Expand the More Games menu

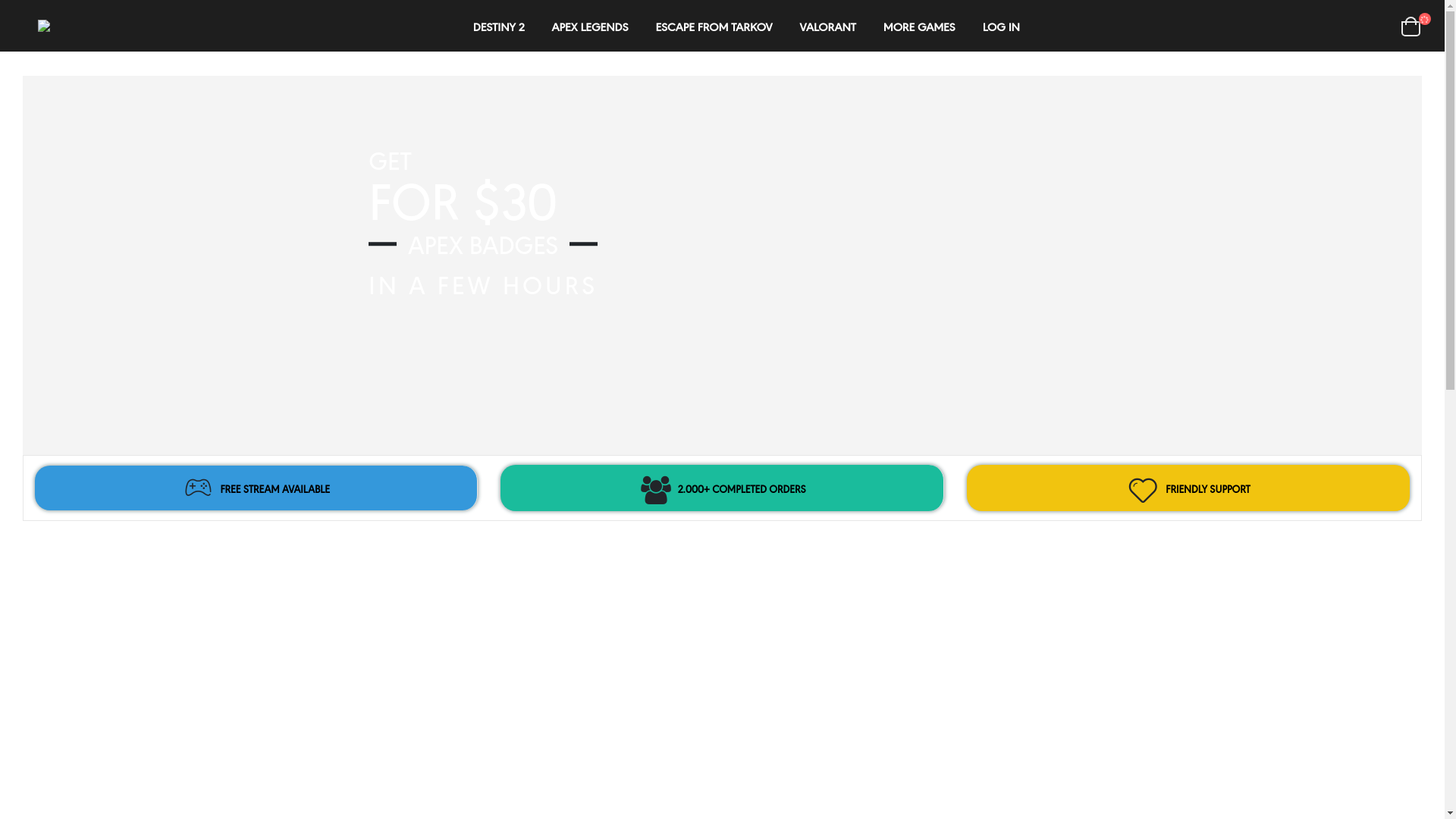919,27
